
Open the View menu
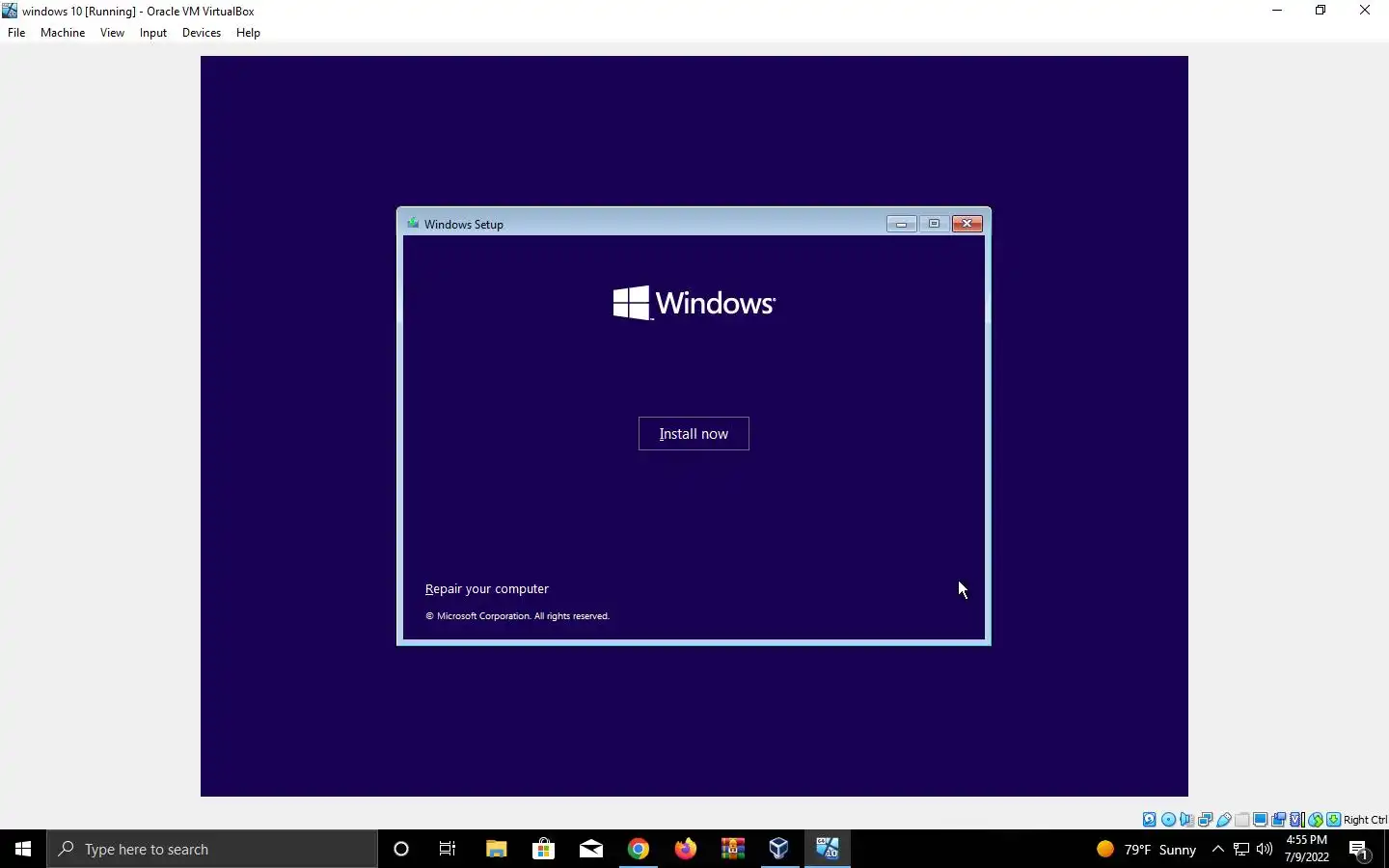click(x=112, y=33)
